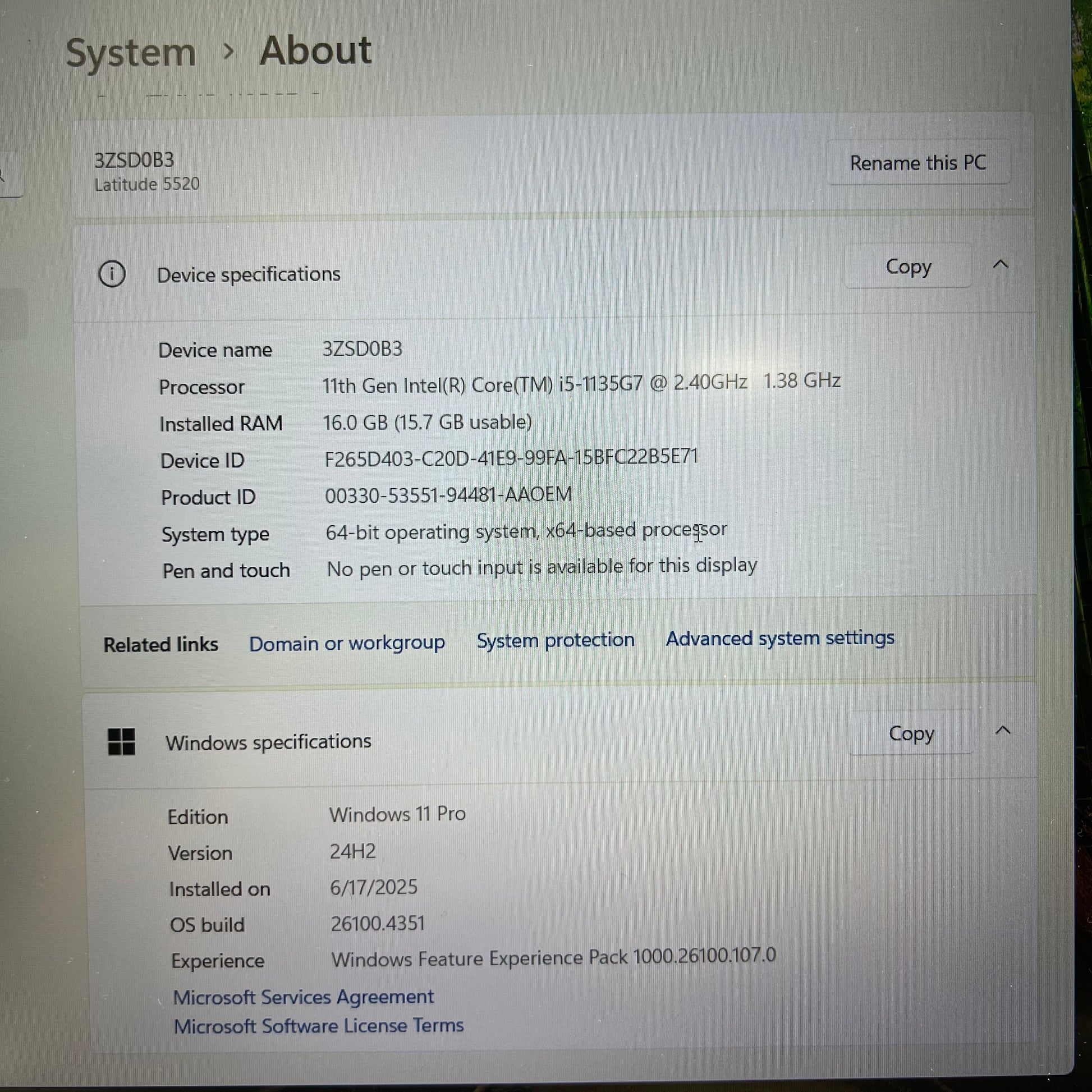Select OS build value 26100.4351

(x=378, y=924)
